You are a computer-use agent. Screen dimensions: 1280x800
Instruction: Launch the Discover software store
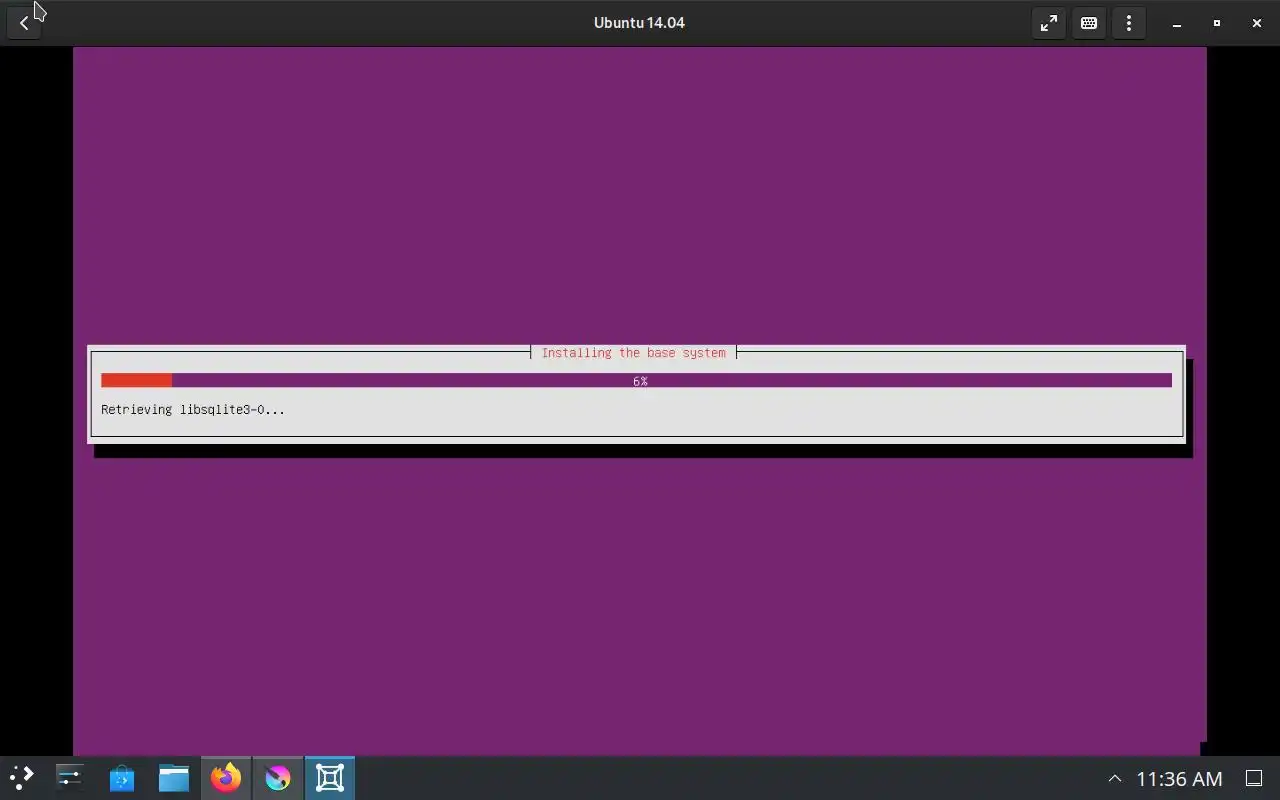pyautogui.click(x=122, y=777)
